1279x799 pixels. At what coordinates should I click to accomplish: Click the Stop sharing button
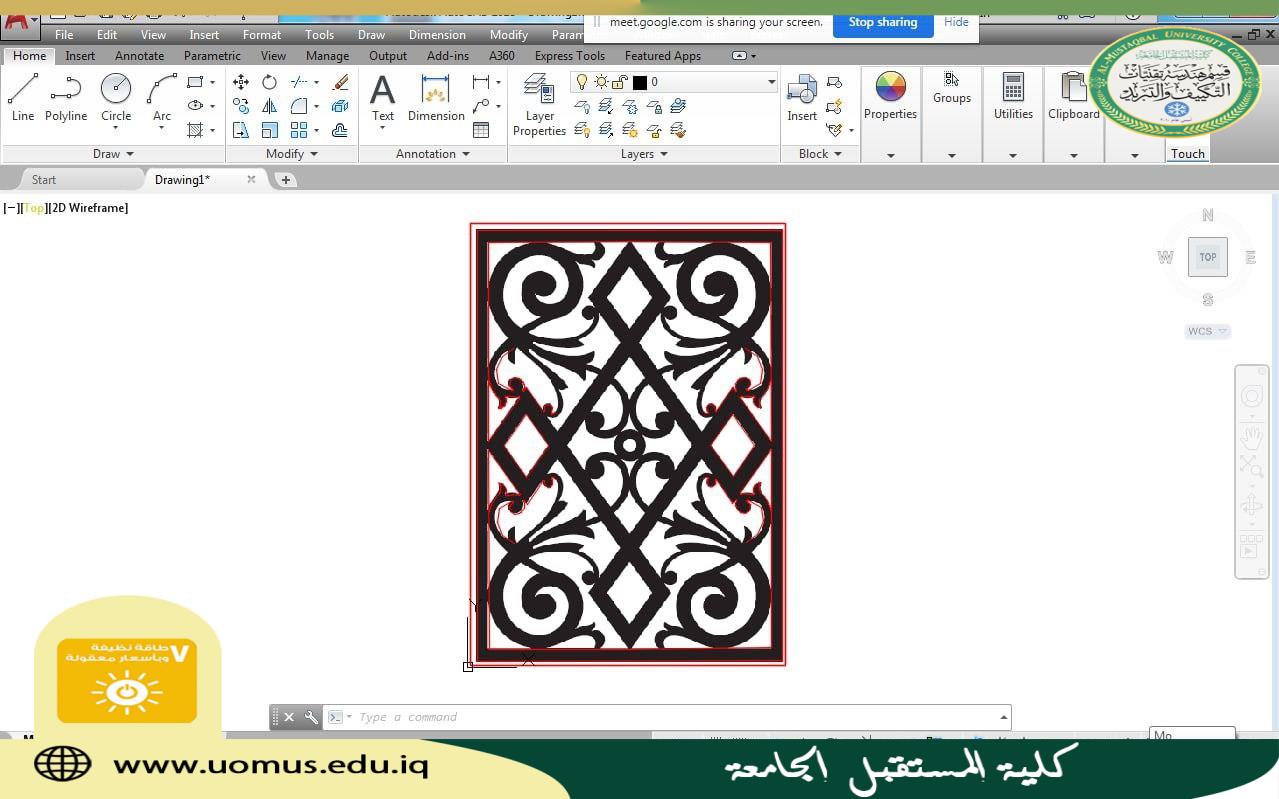(882, 21)
